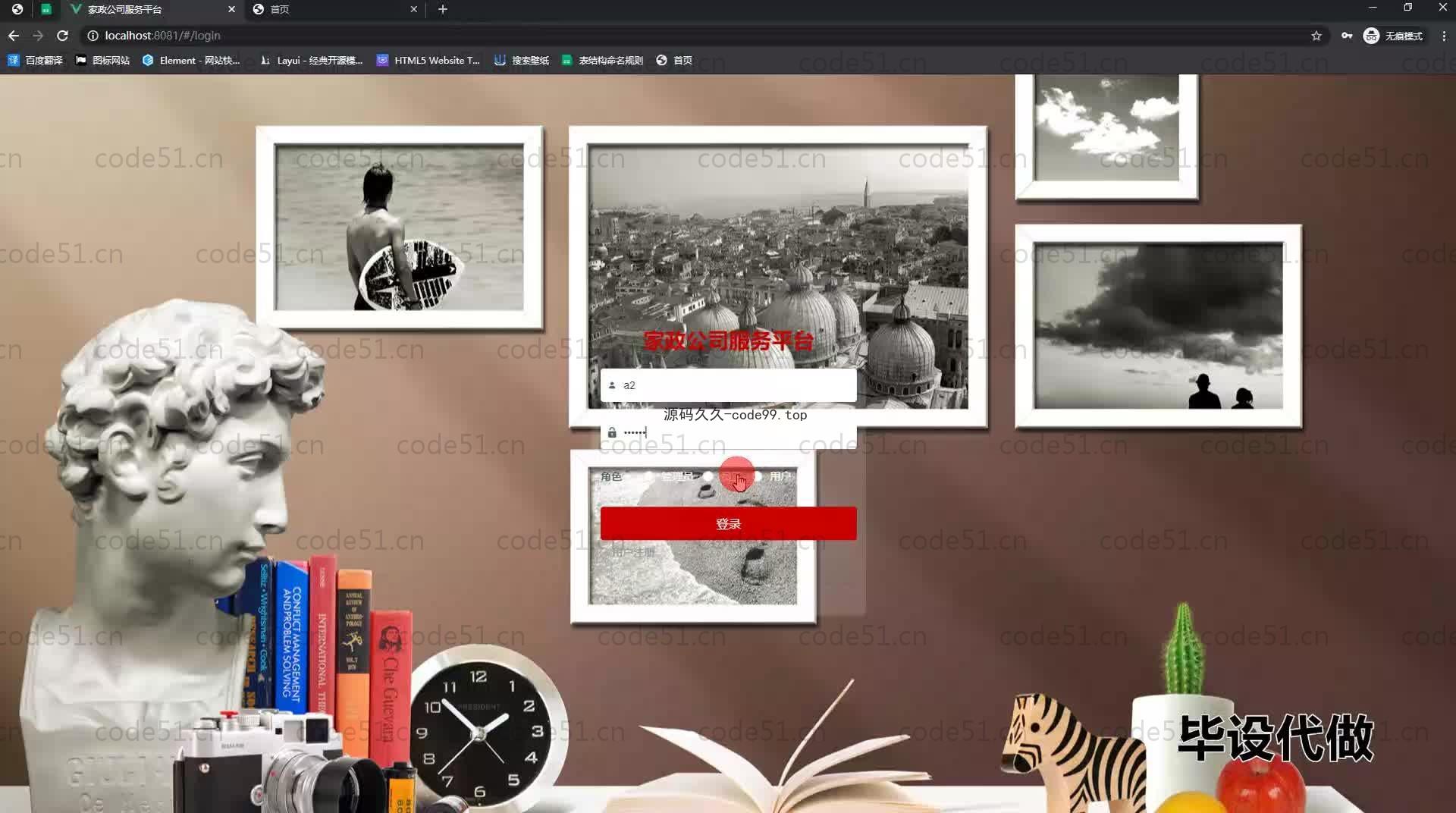Open a new browser tab

pyautogui.click(x=443, y=9)
